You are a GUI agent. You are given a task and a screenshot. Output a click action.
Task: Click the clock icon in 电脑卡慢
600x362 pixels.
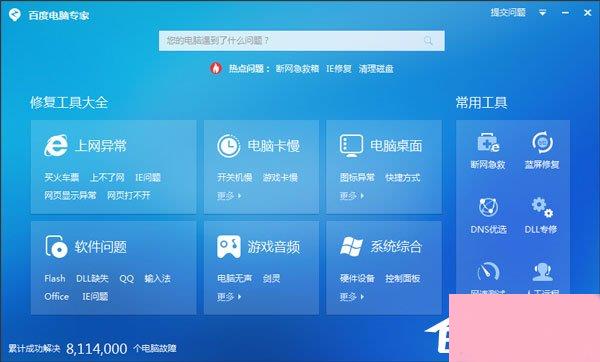[228, 146]
